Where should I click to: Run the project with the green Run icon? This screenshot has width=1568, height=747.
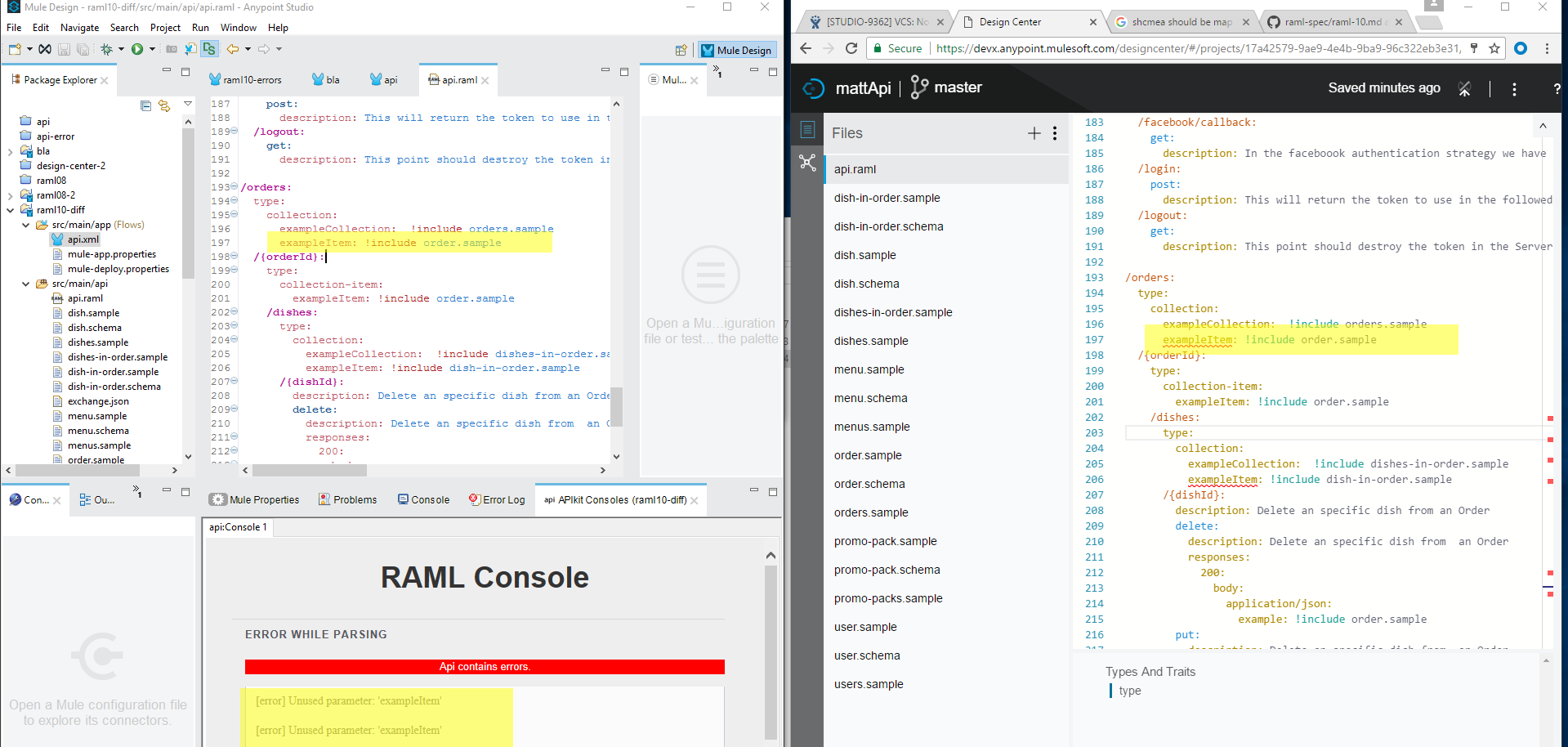pos(136,49)
